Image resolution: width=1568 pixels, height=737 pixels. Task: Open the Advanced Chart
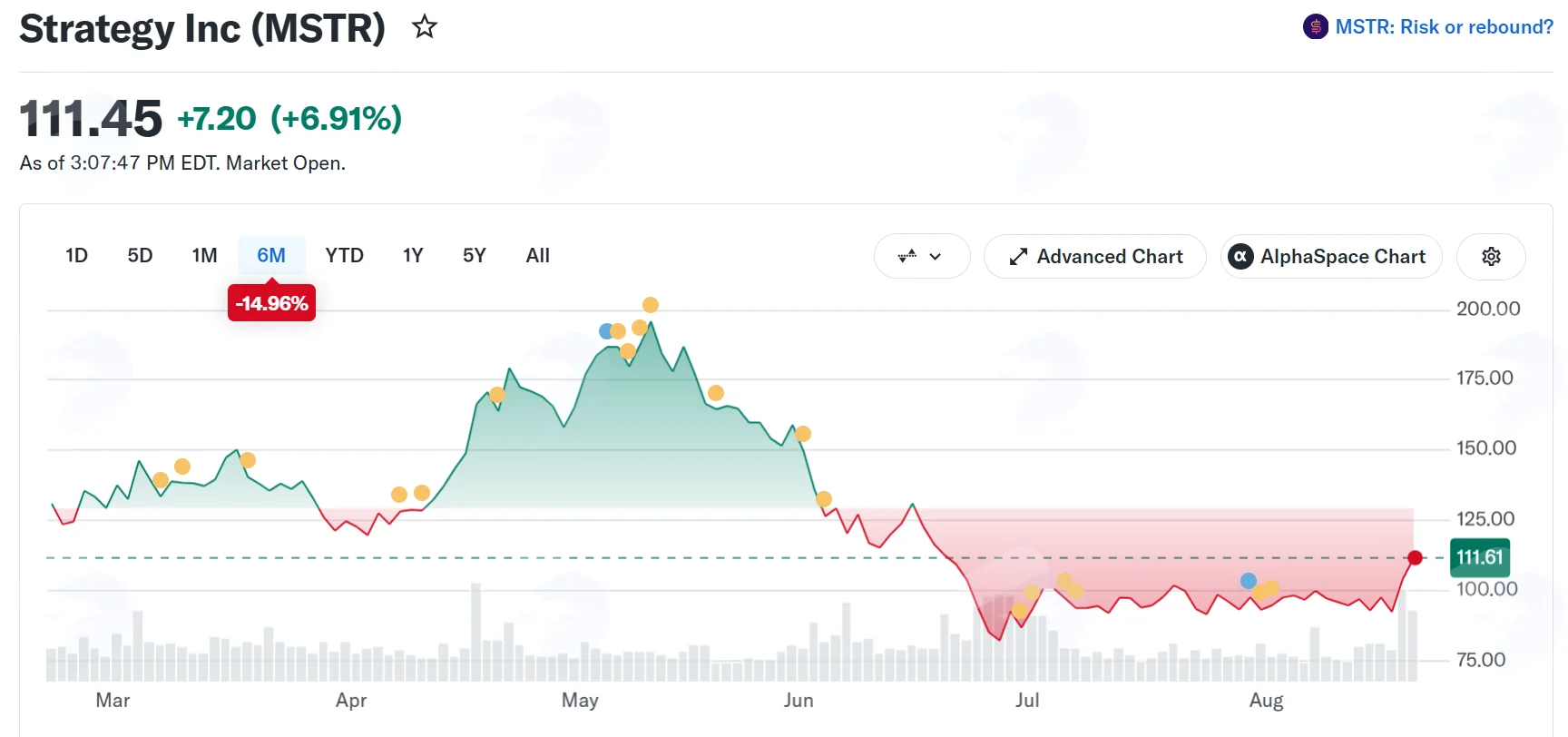click(1095, 257)
